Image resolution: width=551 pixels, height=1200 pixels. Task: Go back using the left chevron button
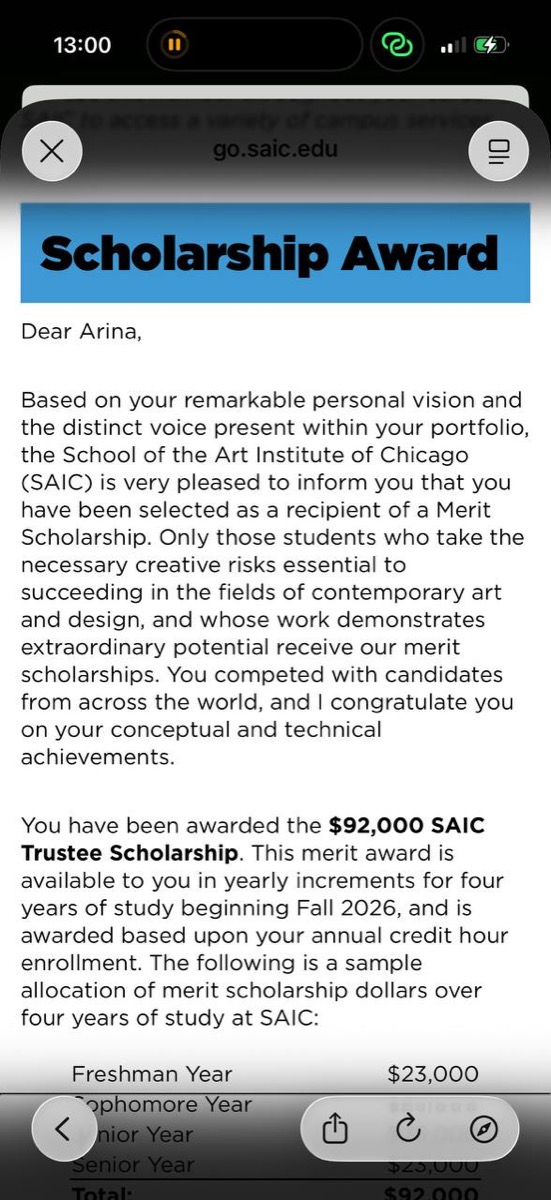62,1129
